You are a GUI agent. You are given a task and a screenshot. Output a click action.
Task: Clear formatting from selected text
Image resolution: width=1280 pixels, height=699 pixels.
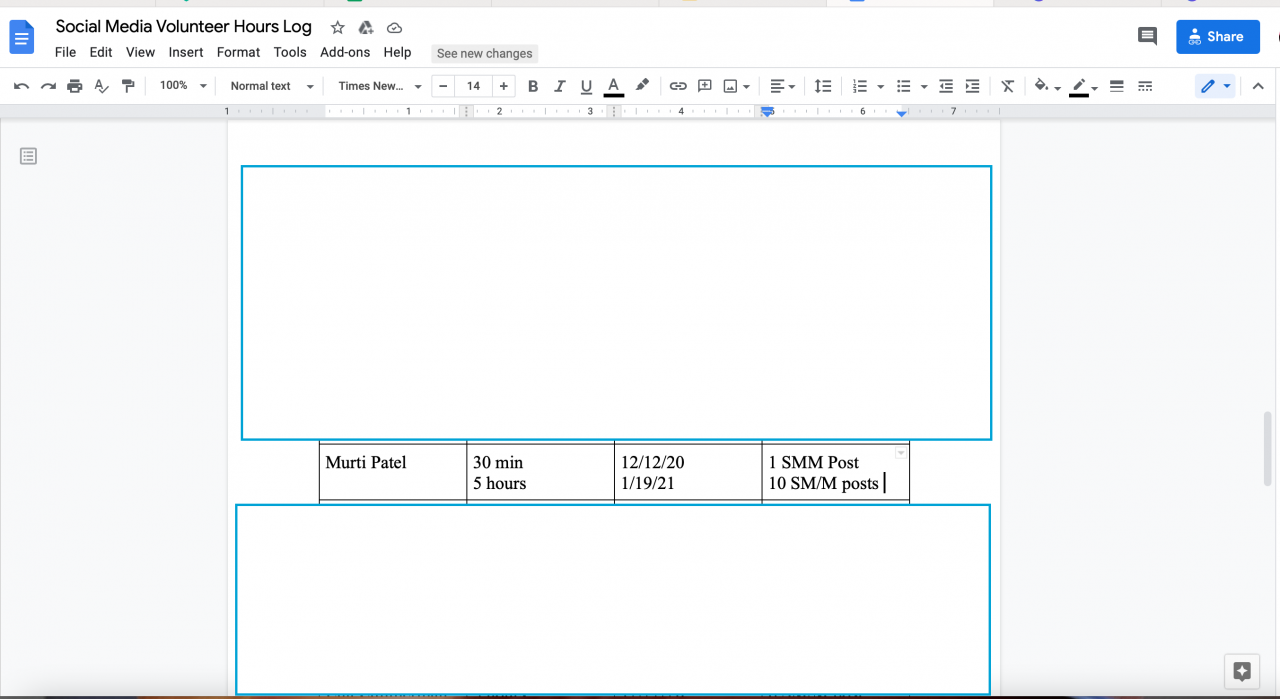click(1008, 86)
